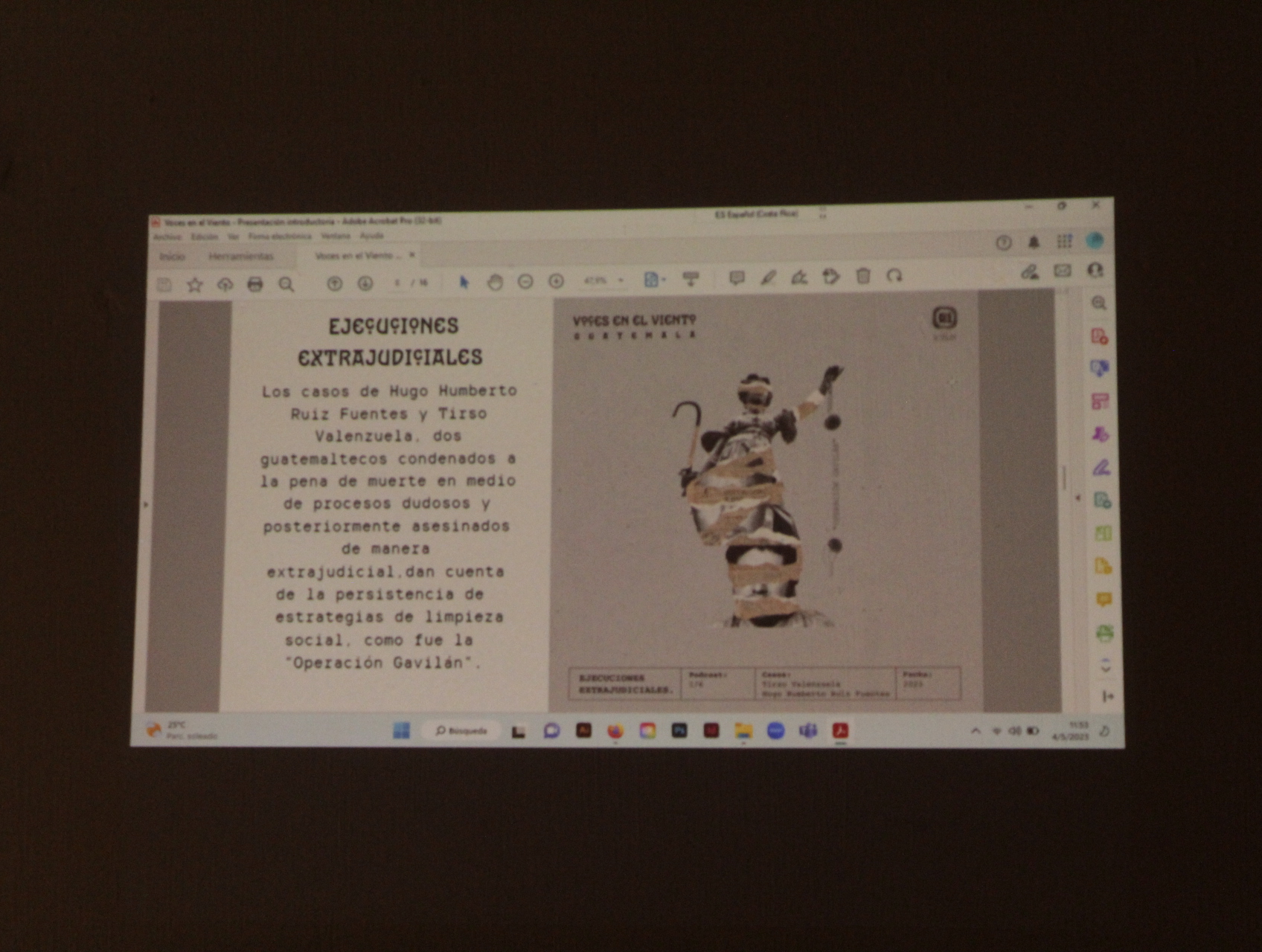This screenshot has width=1262, height=952.
Task: Open the apps grid icon
Action: click(x=1064, y=241)
